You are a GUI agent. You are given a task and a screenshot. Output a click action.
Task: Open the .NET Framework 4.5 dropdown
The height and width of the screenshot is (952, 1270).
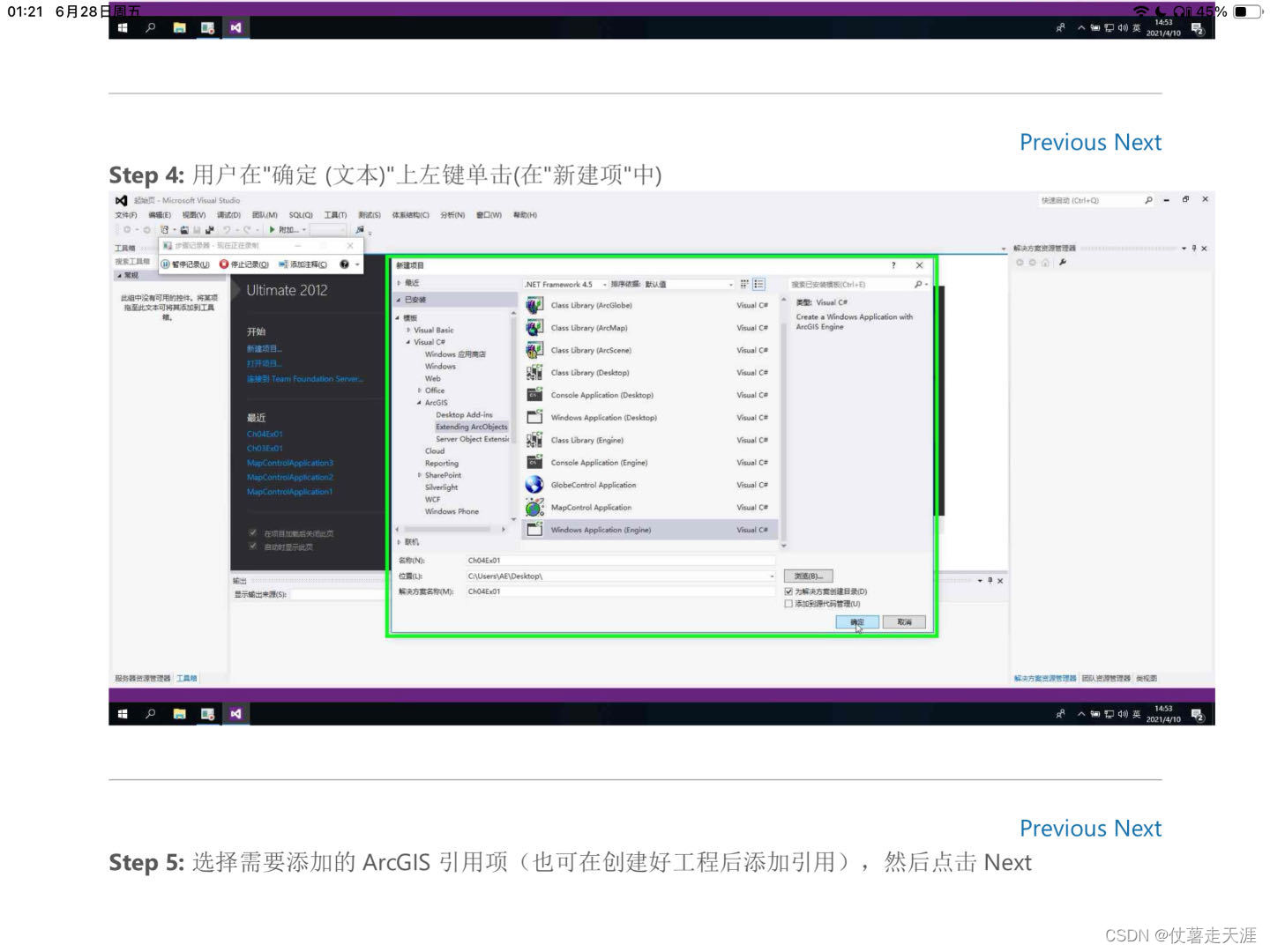coord(566,285)
